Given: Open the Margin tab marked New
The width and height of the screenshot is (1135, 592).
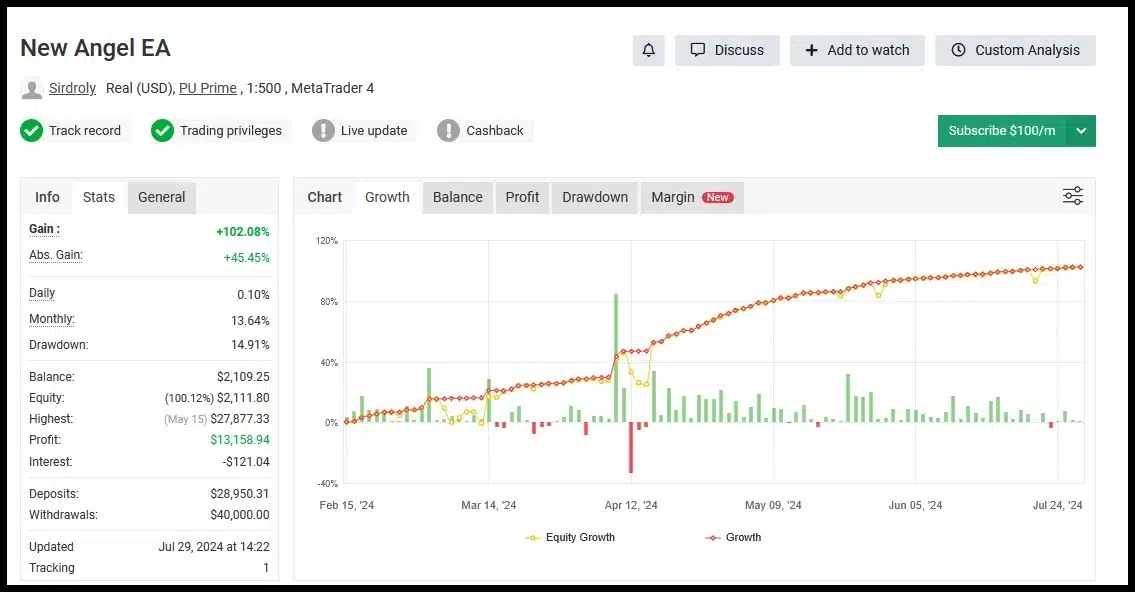Looking at the screenshot, I should pos(691,197).
